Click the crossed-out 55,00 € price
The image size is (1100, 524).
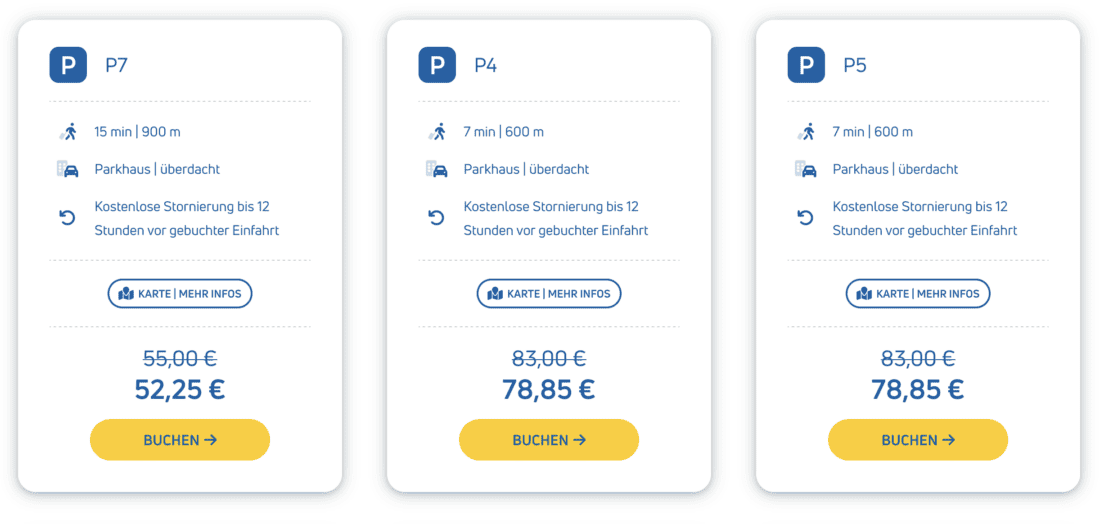click(180, 358)
